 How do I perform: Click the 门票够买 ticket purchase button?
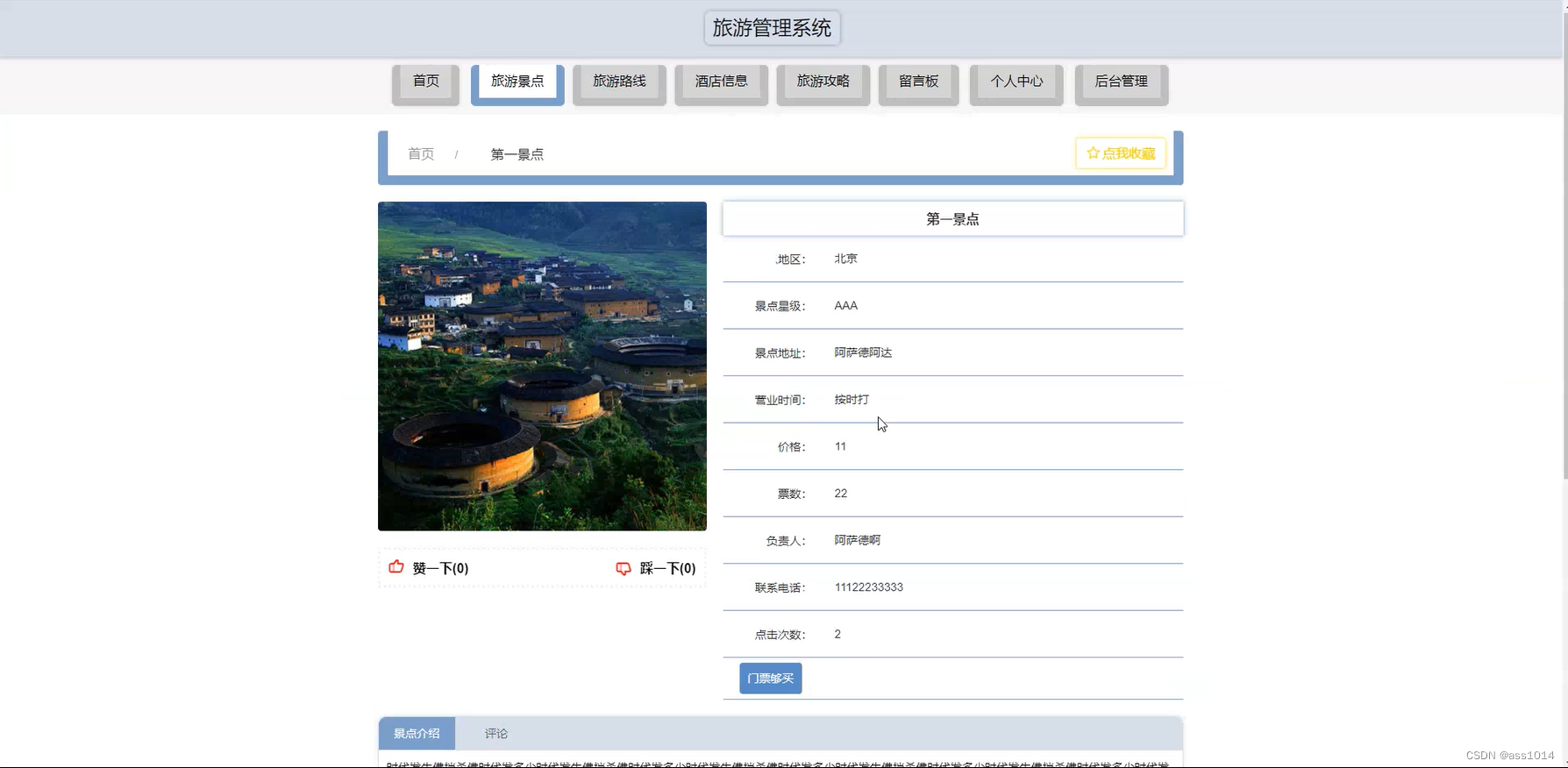(x=771, y=679)
